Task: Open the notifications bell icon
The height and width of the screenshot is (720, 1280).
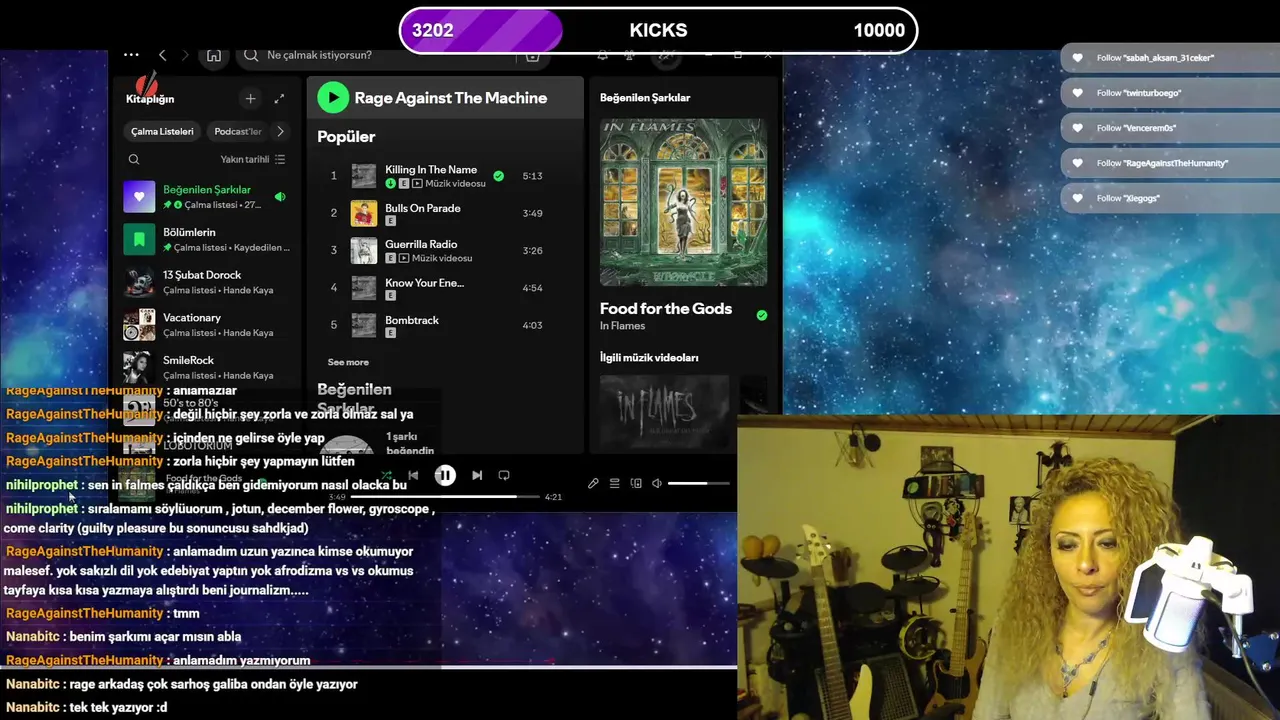Action: 602,56
